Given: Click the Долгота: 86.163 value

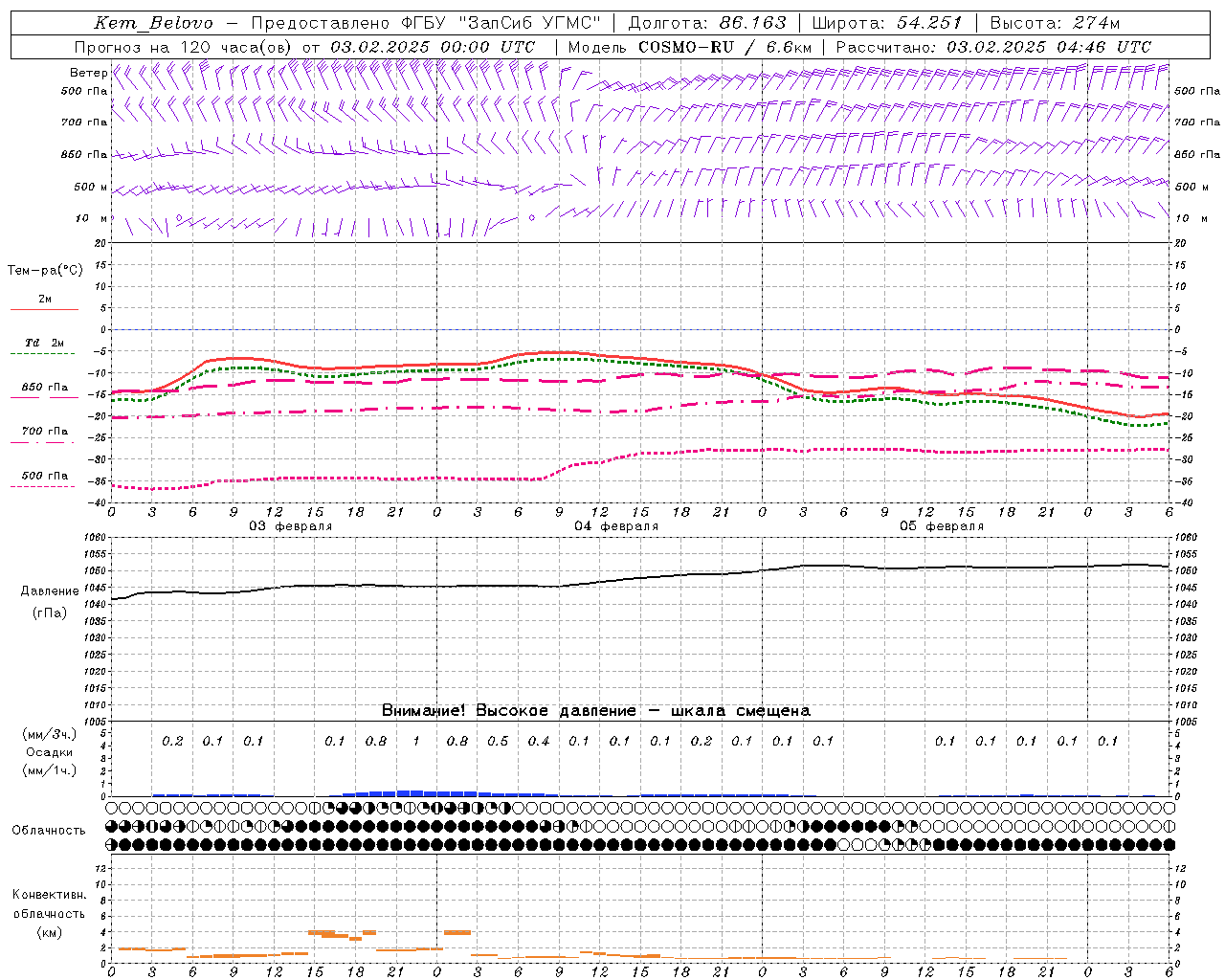Looking at the screenshot, I should [x=707, y=23].
